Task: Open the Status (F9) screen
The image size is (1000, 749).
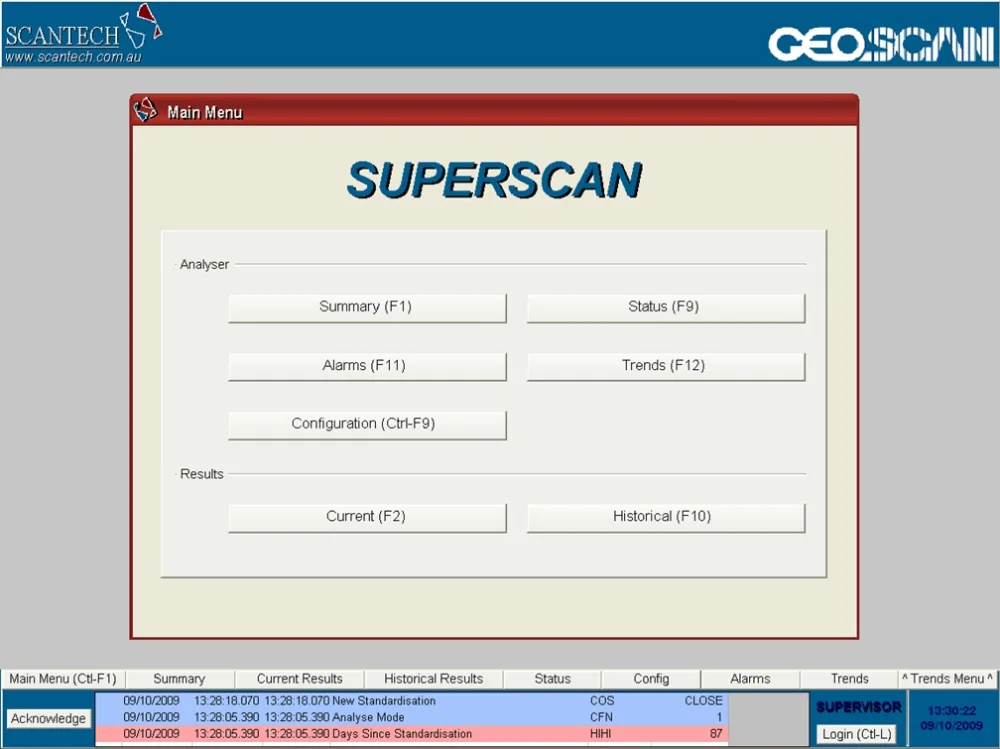Action: click(x=666, y=308)
